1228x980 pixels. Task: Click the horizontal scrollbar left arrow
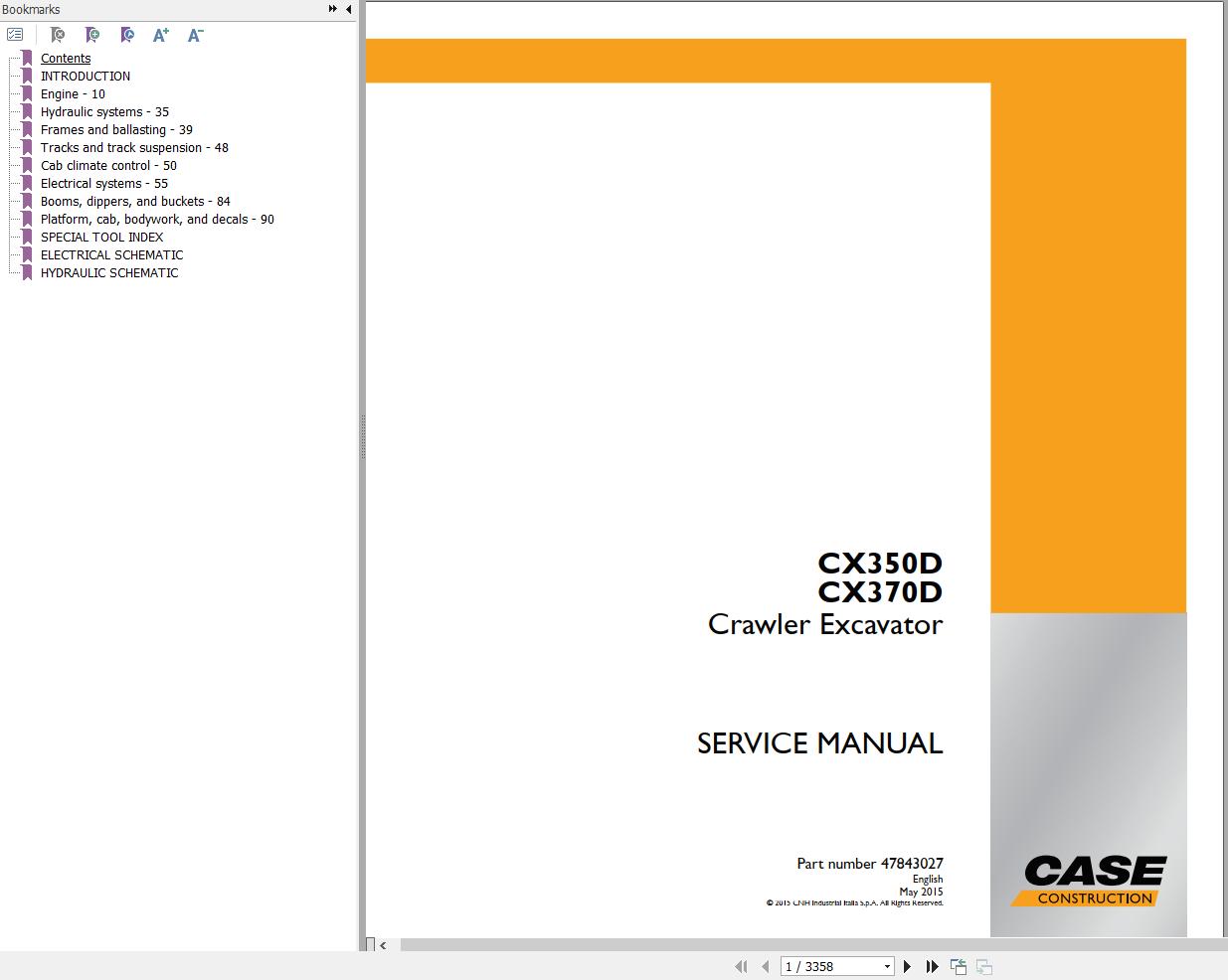click(x=383, y=945)
